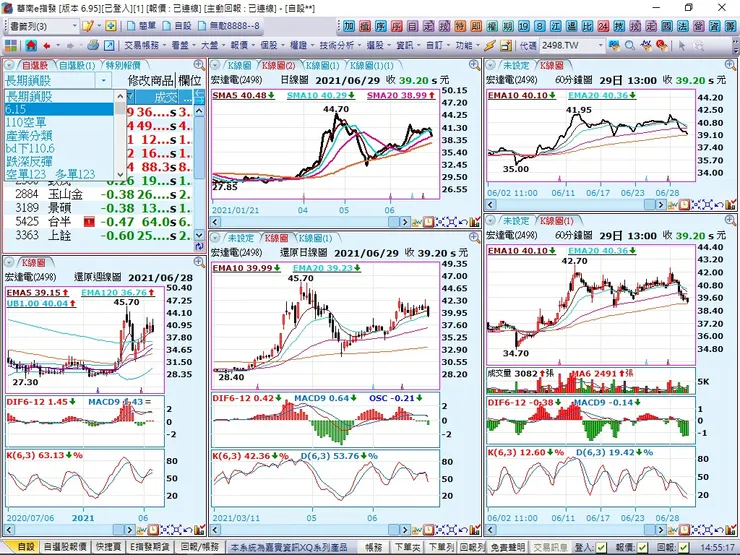The width and height of the screenshot is (740, 555).
Task: Select '110空單' in the dropdown list
Action: point(59,122)
